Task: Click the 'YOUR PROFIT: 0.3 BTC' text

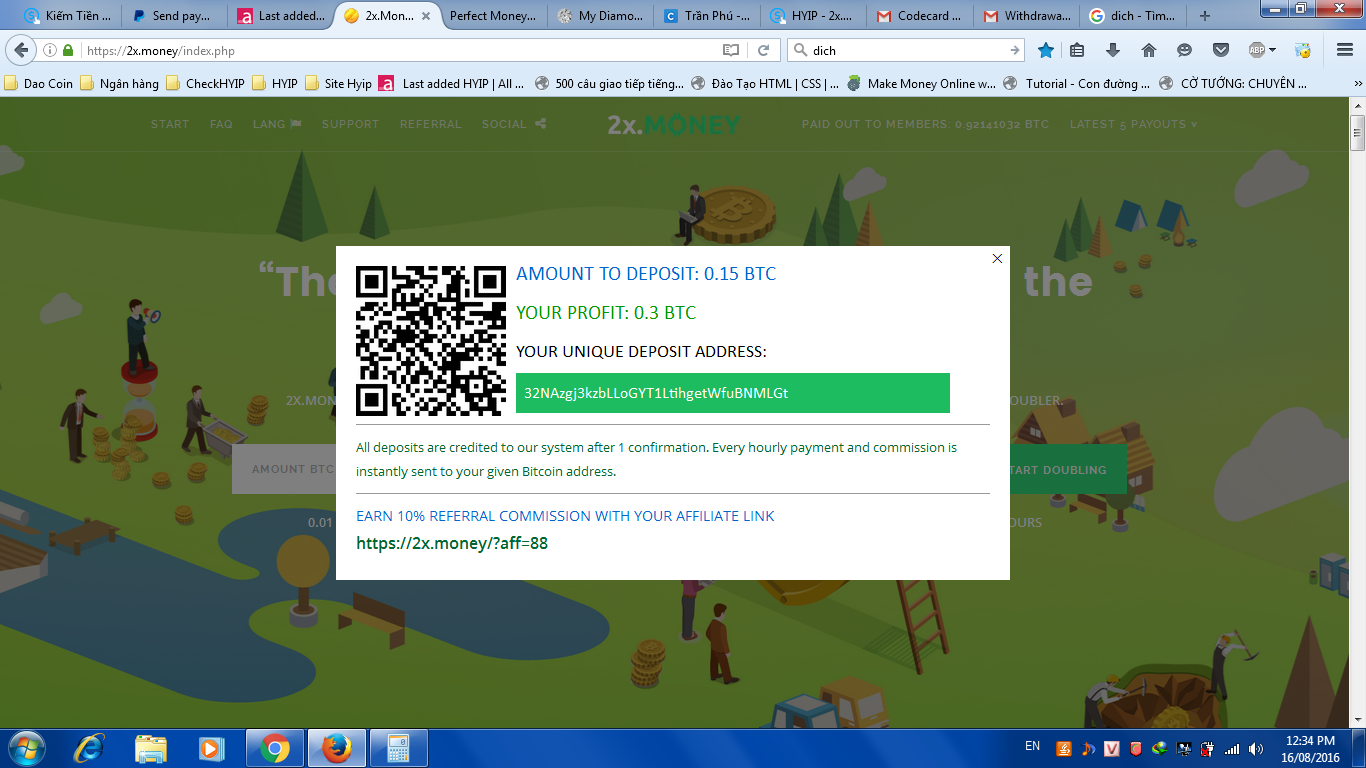Action: click(x=606, y=313)
